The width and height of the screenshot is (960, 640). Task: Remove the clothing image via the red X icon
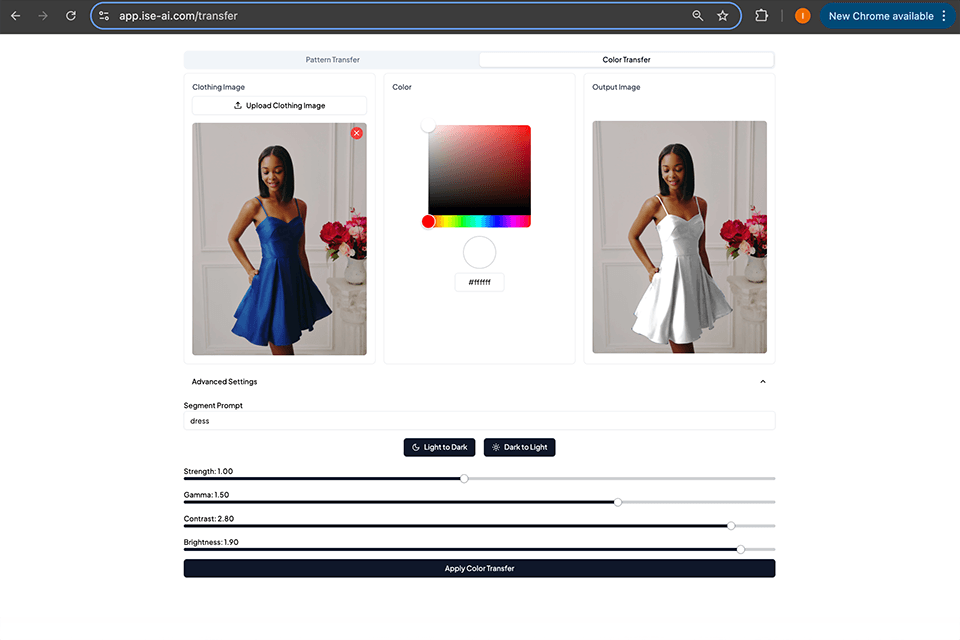click(357, 132)
